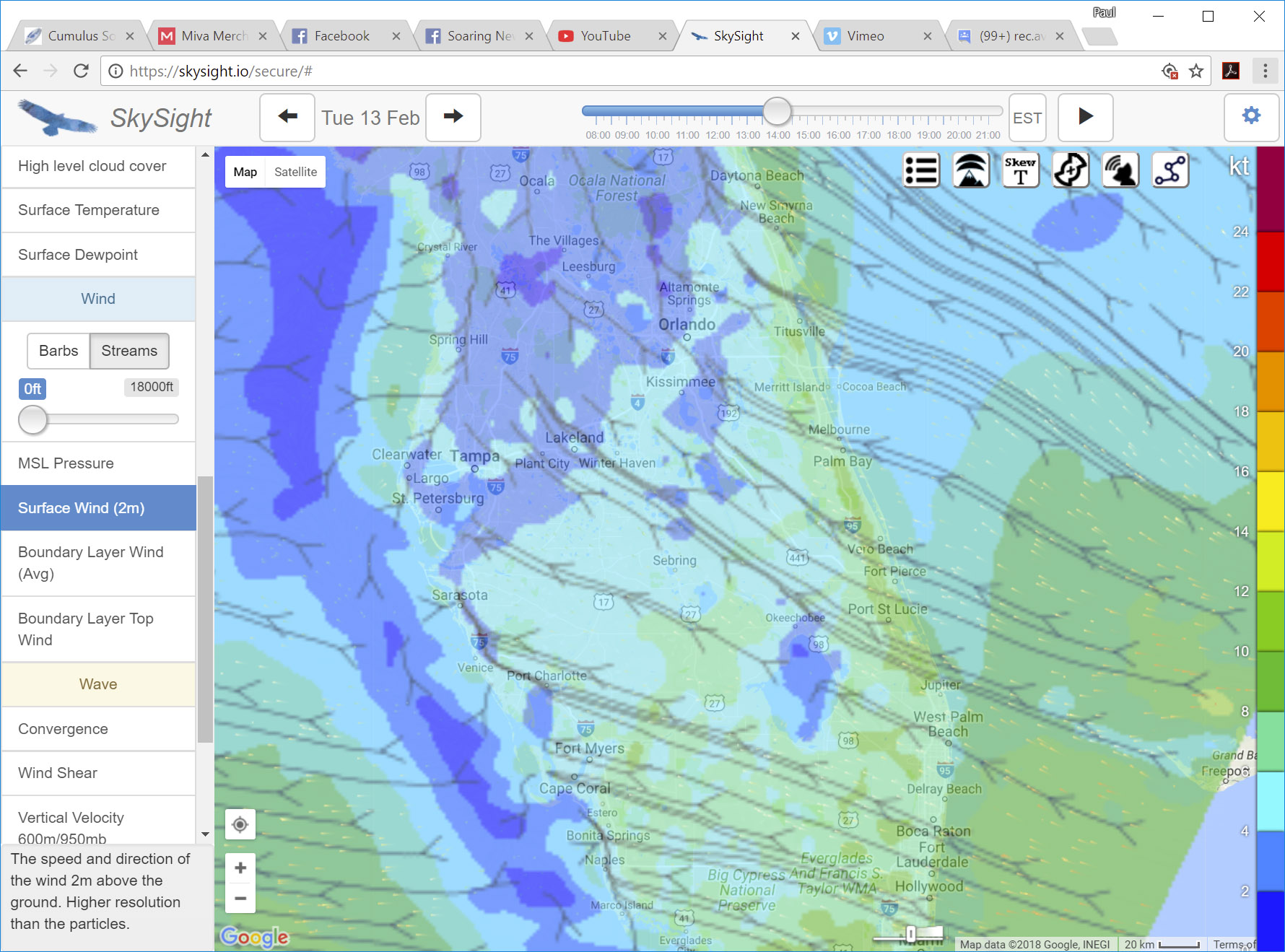The width and height of the screenshot is (1285, 952).
Task: Select Boundary Layer Wind (Avg) layer
Action: [x=98, y=563]
